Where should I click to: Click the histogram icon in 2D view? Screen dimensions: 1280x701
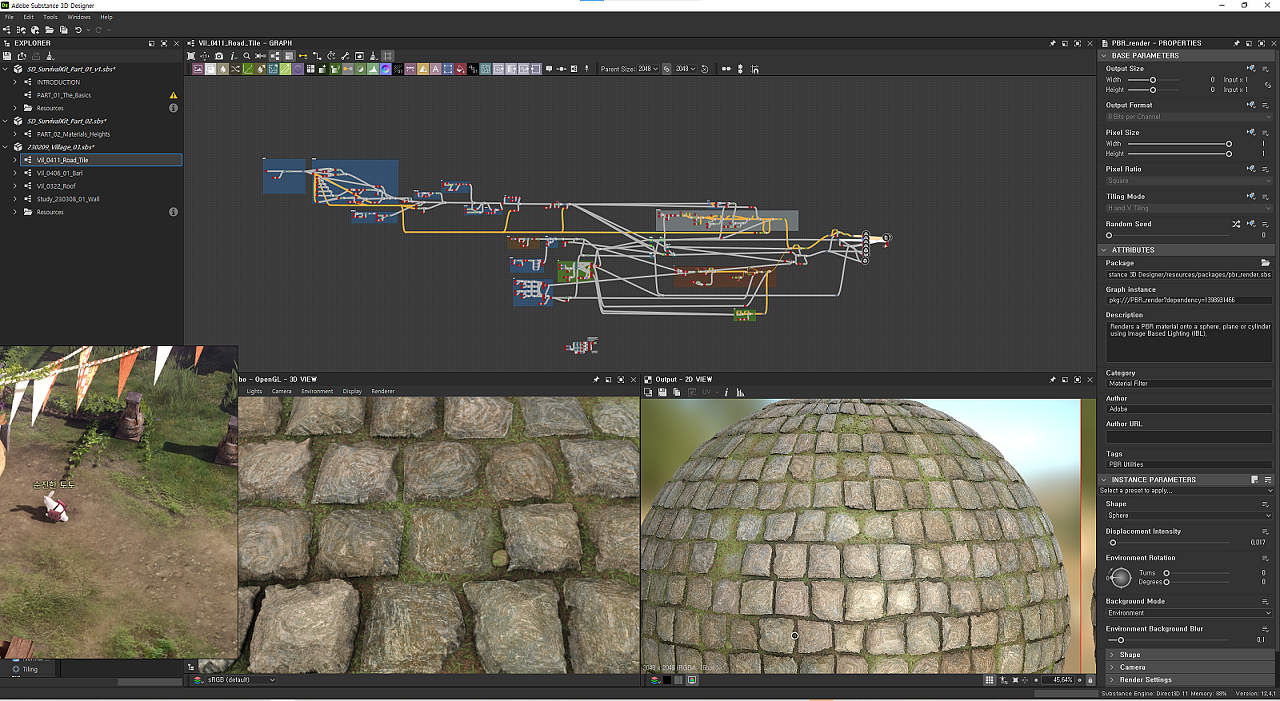(740, 392)
